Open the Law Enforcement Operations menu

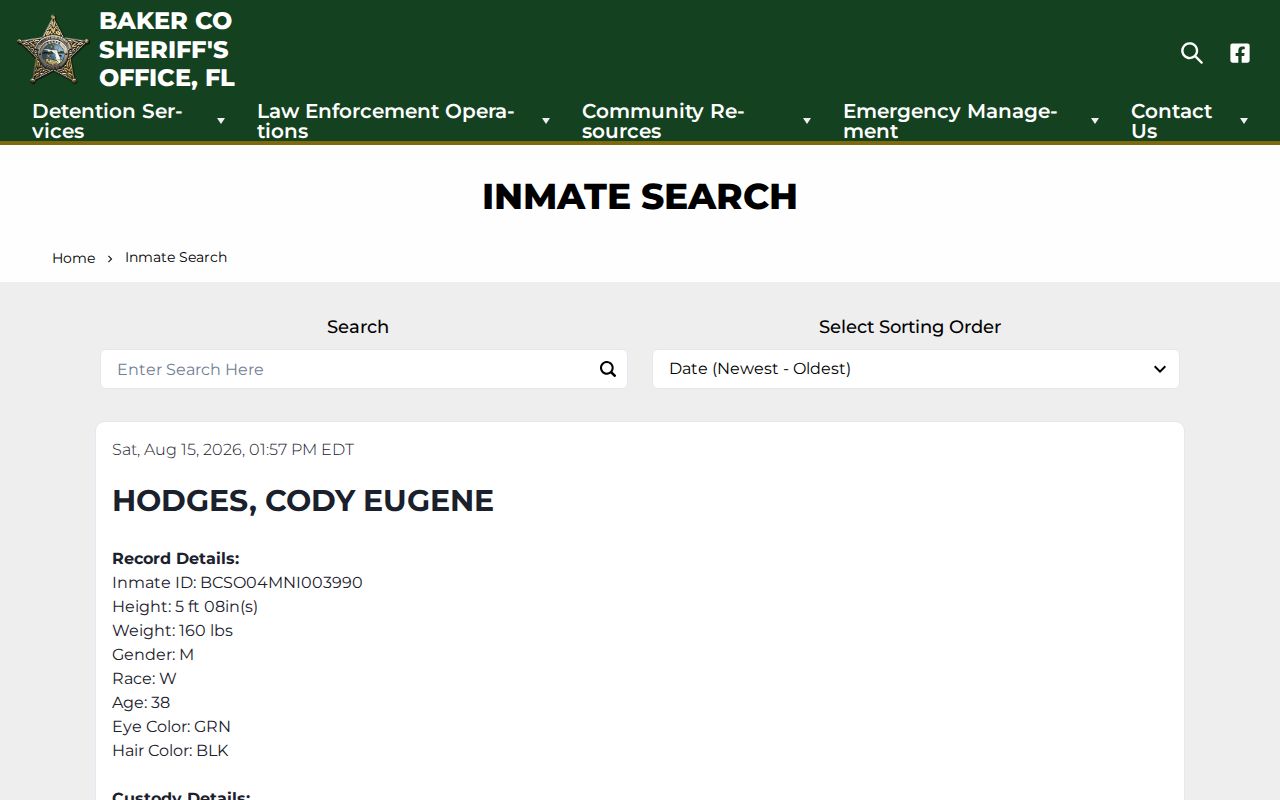tap(385, 121)
